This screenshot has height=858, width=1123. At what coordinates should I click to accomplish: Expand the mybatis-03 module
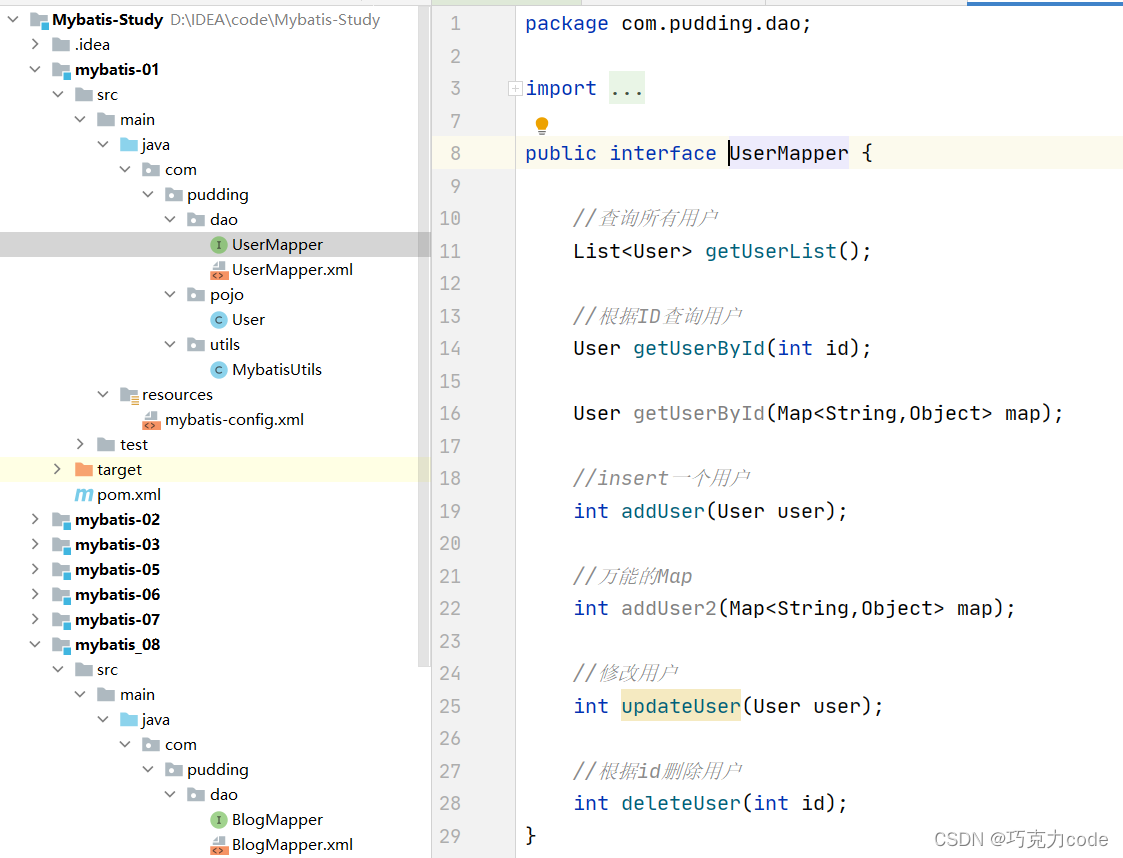[x=35, y=545]
